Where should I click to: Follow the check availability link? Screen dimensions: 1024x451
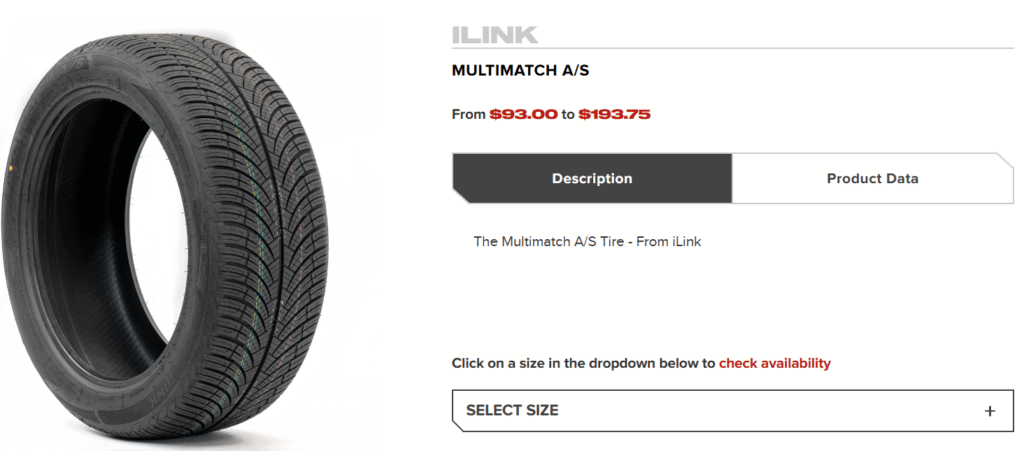pos(774,363)
